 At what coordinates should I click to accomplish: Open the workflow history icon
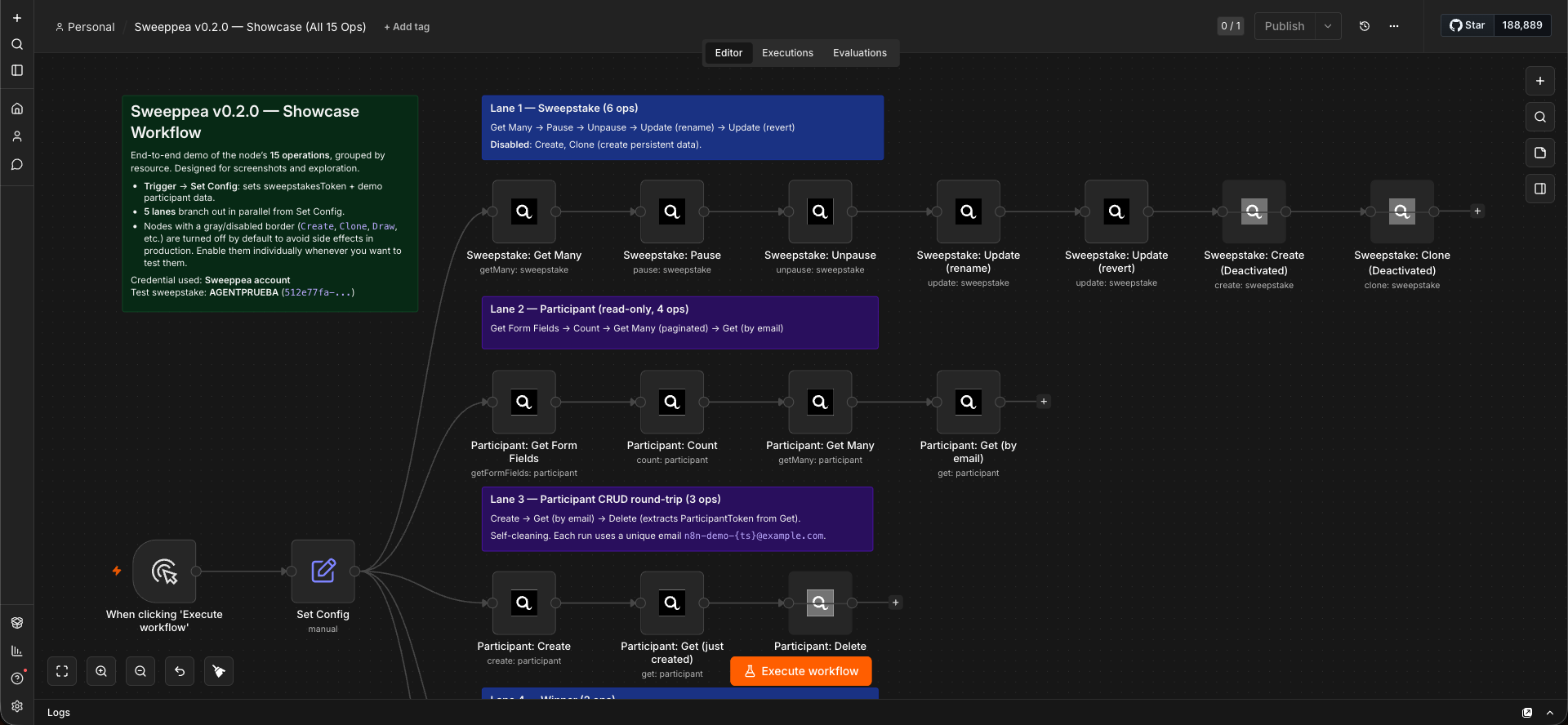[x=1364, y=26]
